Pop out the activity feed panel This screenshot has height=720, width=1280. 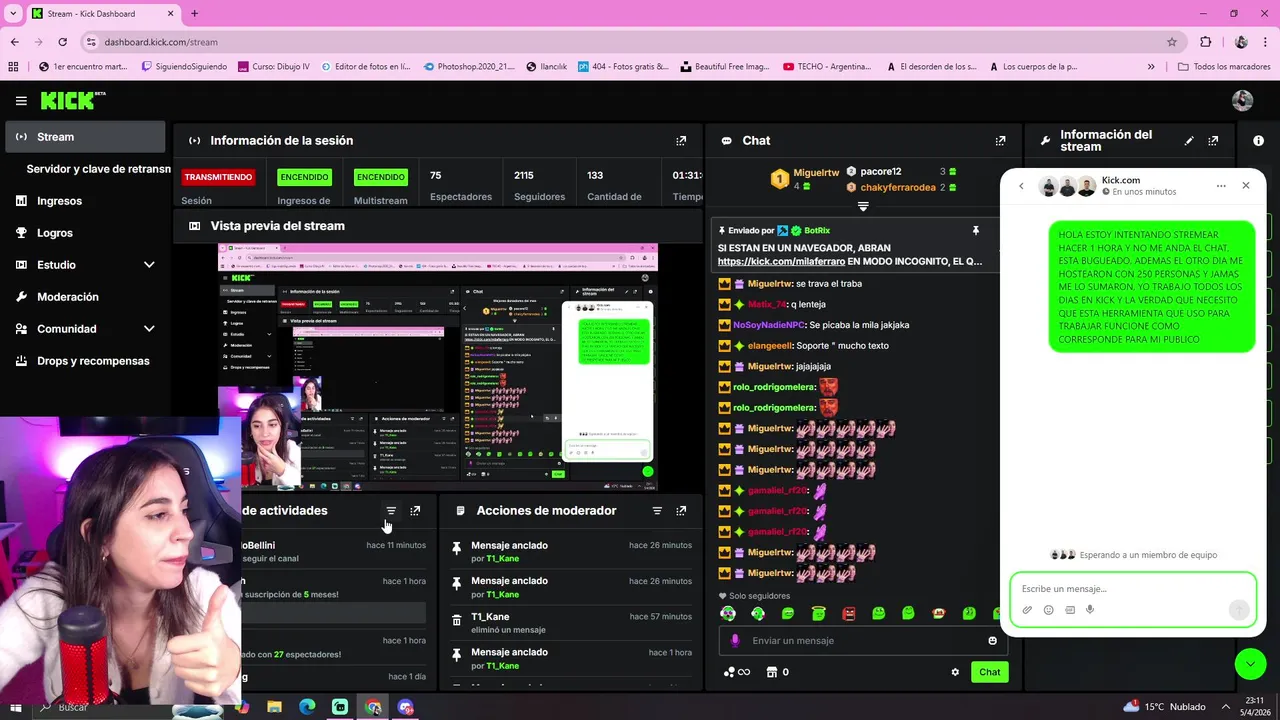click(x=415, y=511)
